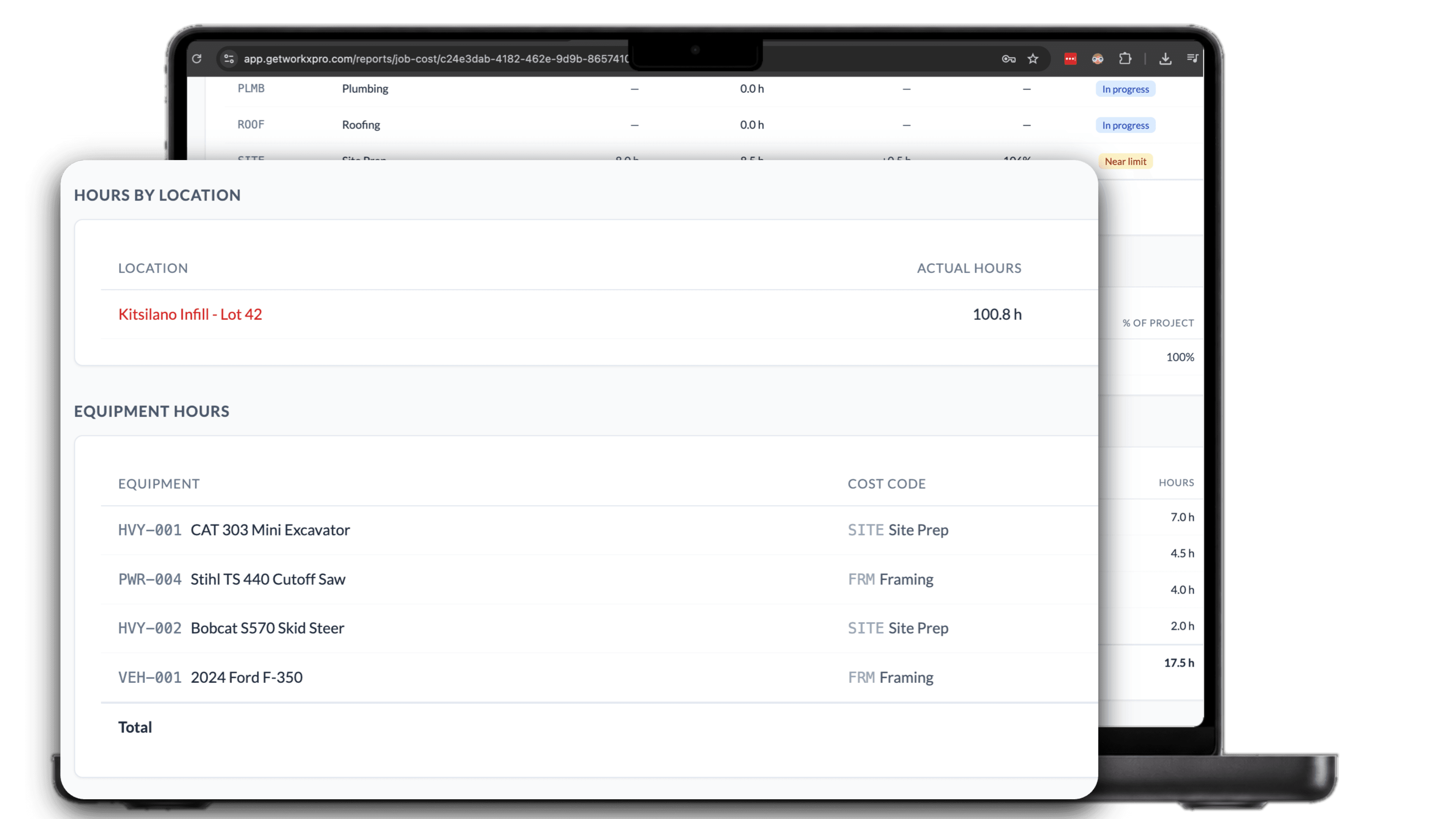Click the HOURS BY LOCATION section heading
Screen dimensions: 1456x819
point(157,196)
